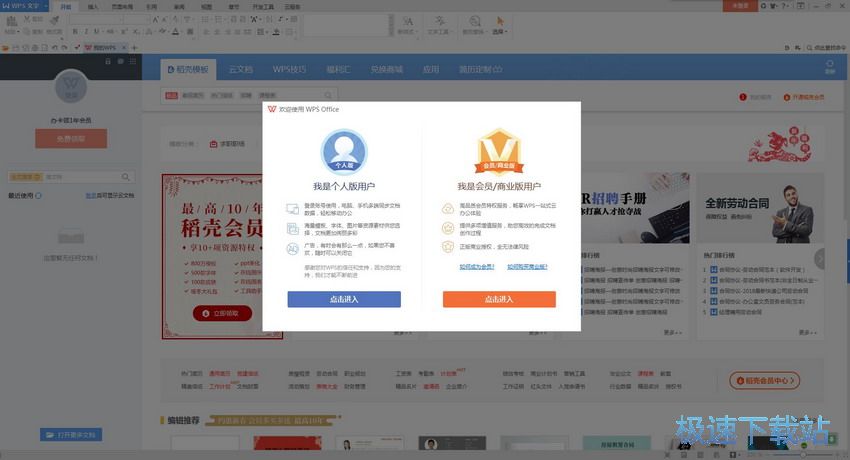The height and width of the screenshot is (460, 850).
Task: Select the 应用 tab
Action: (431, 69)
